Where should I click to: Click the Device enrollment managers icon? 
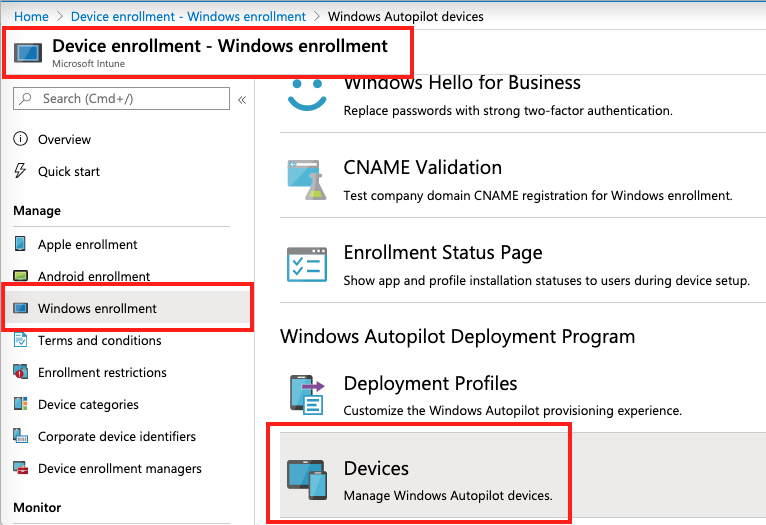click(x=21, y=468)
